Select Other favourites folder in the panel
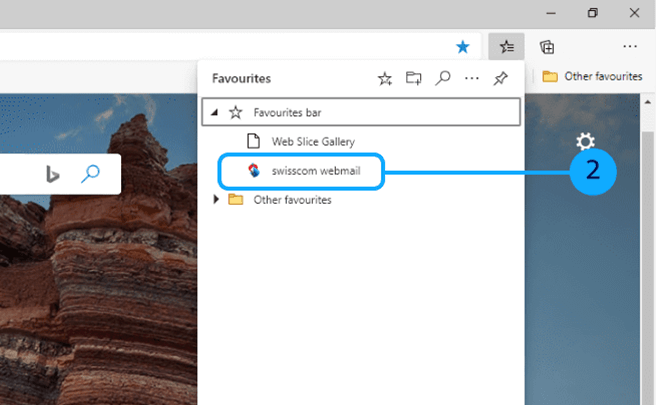 (x=292, y=200)
